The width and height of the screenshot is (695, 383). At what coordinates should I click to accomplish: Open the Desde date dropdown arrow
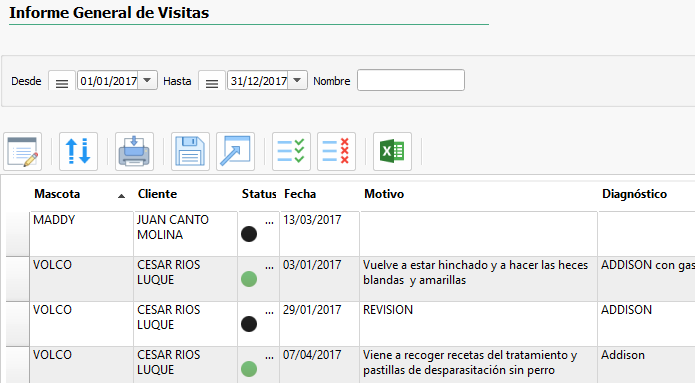148,81
